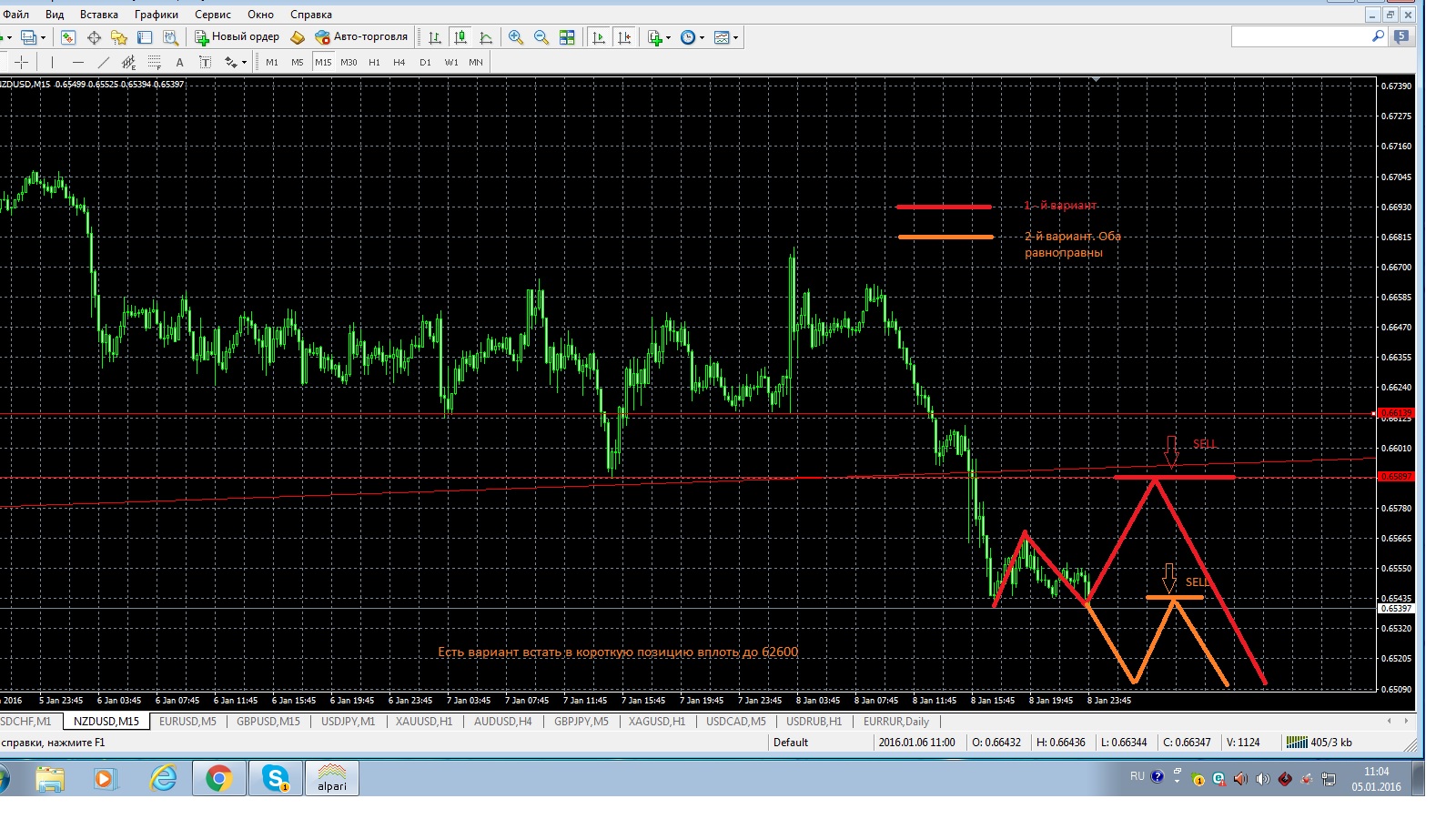1456x819 pixels.
Task: Open the Вид menu
Action: (x=55, y=15)
